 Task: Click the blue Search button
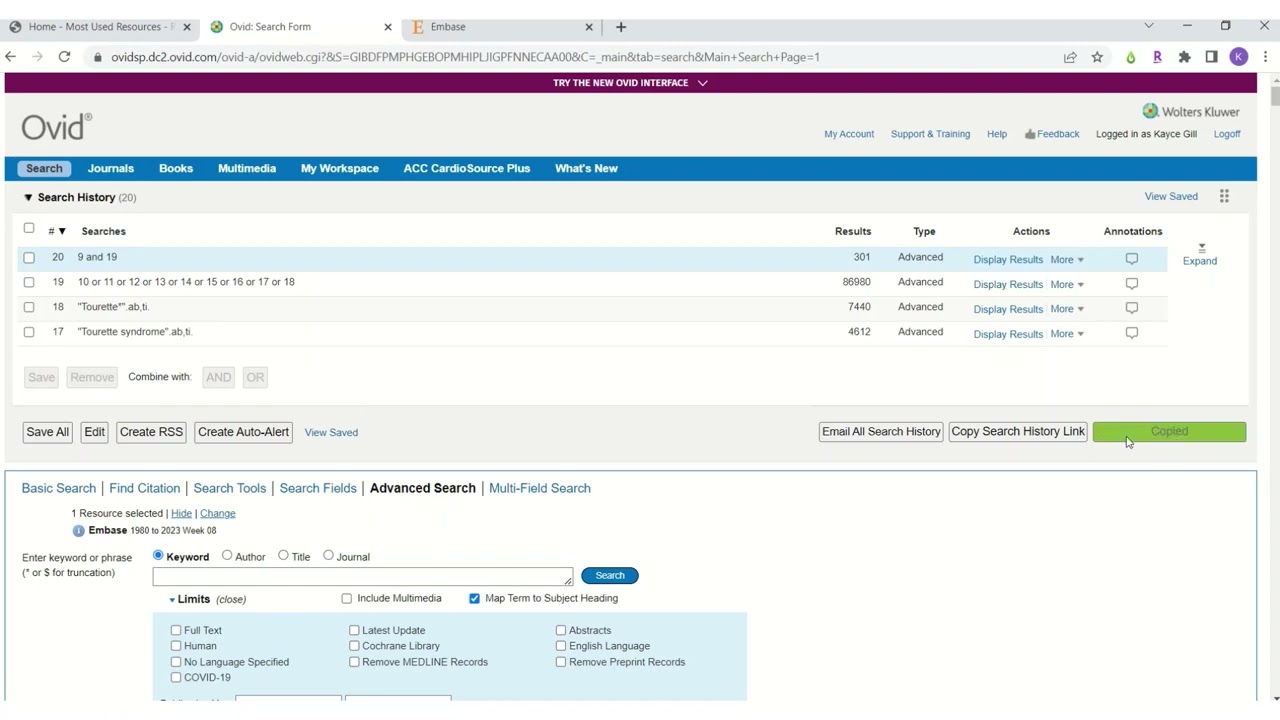click(x=610, y=576)
